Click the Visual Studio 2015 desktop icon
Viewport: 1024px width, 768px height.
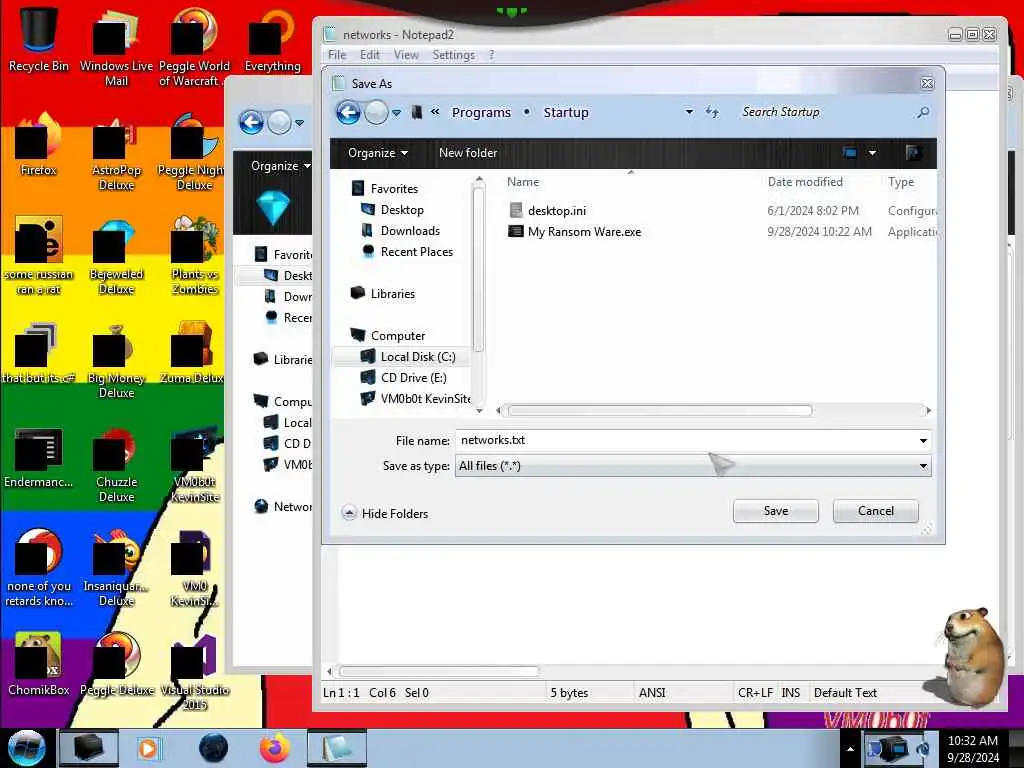tap(194, 671)
